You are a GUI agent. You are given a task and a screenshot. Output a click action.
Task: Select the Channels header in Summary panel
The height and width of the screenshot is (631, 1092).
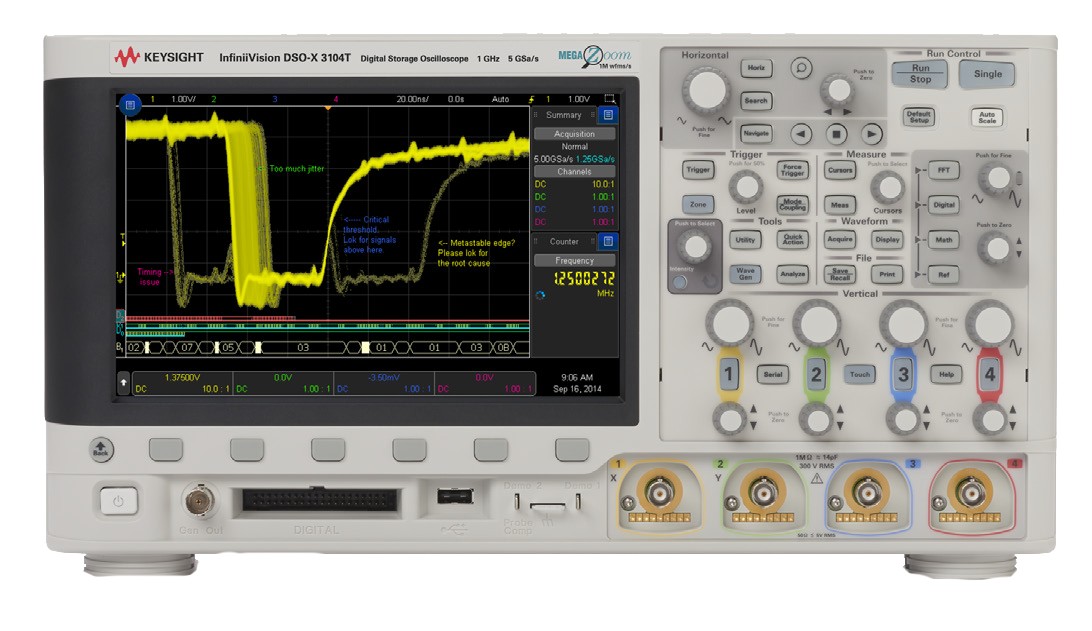(x=575, y=172)
